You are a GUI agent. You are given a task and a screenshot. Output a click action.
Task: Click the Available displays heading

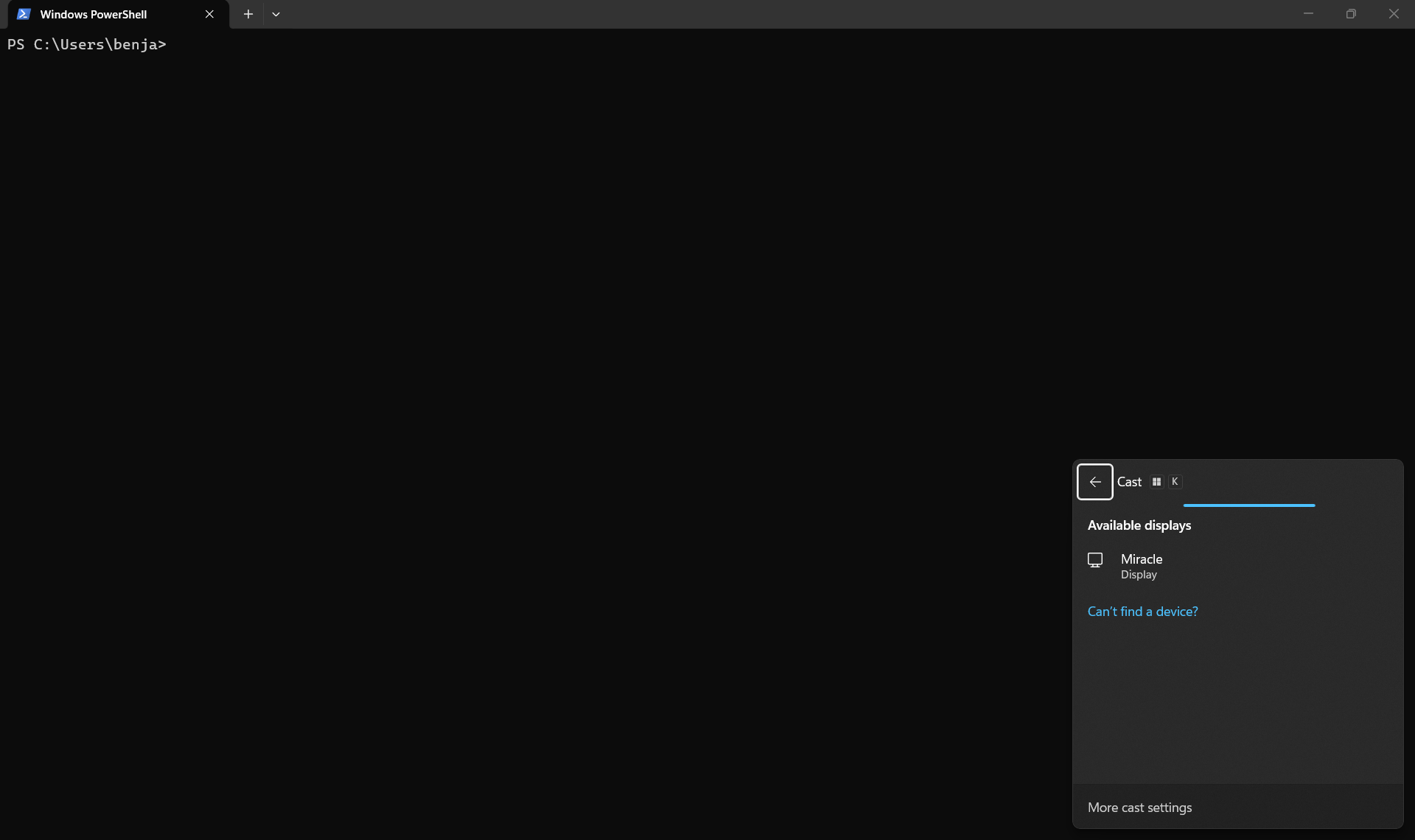pyautogui.click(x=1139, y=525)
